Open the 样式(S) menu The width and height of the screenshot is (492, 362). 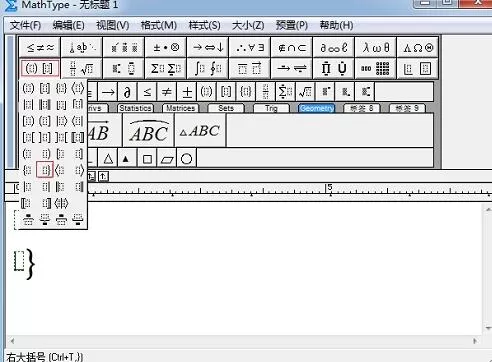tap(204, 25)
